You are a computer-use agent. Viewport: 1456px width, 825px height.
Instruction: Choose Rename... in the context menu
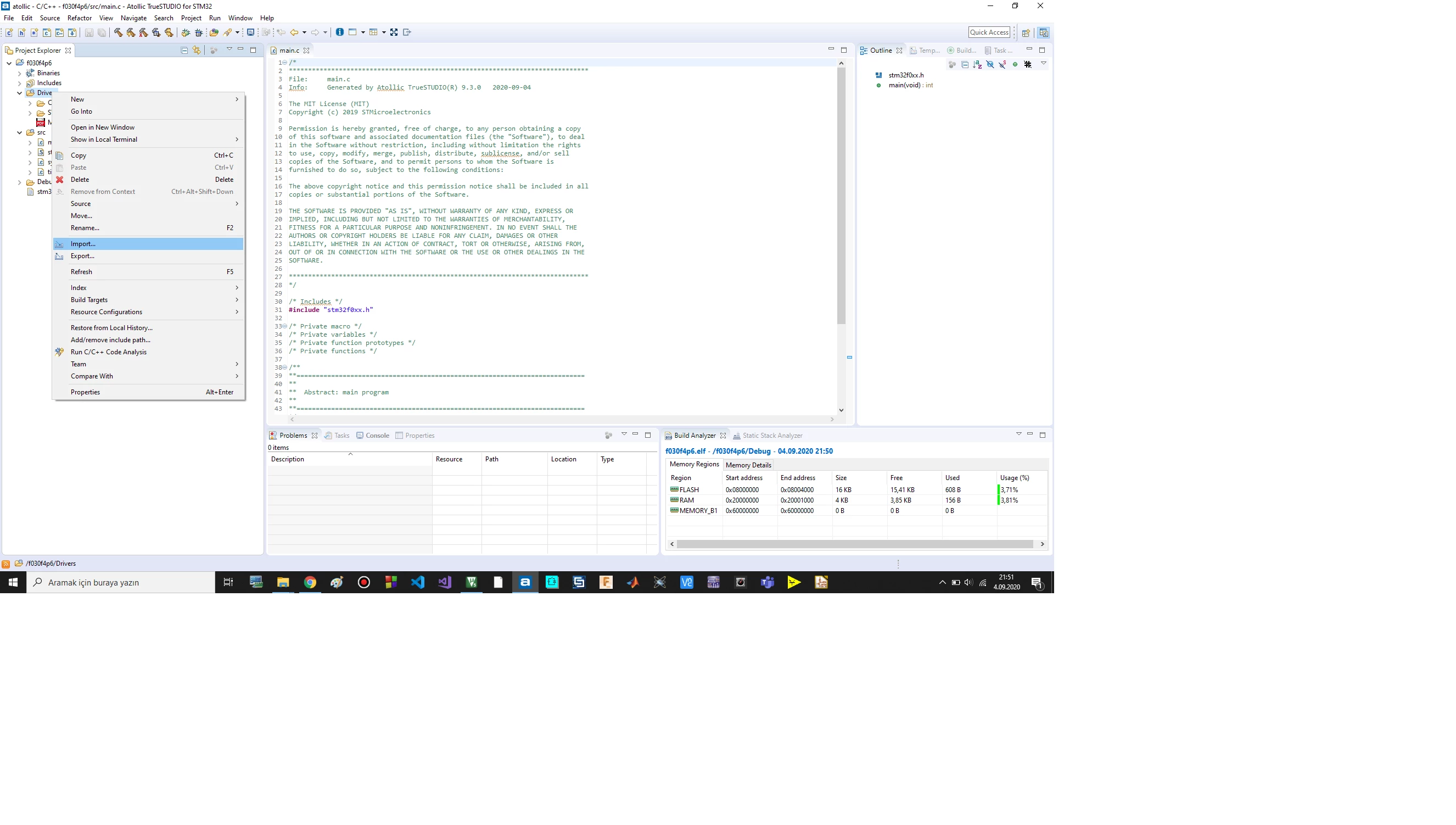click(148, 228)
